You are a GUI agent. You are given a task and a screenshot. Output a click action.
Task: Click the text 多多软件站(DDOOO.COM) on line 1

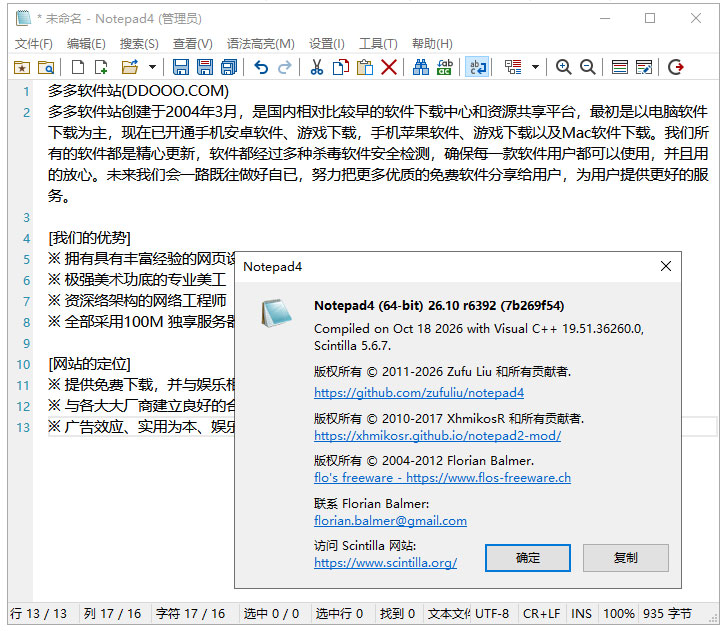138,91
